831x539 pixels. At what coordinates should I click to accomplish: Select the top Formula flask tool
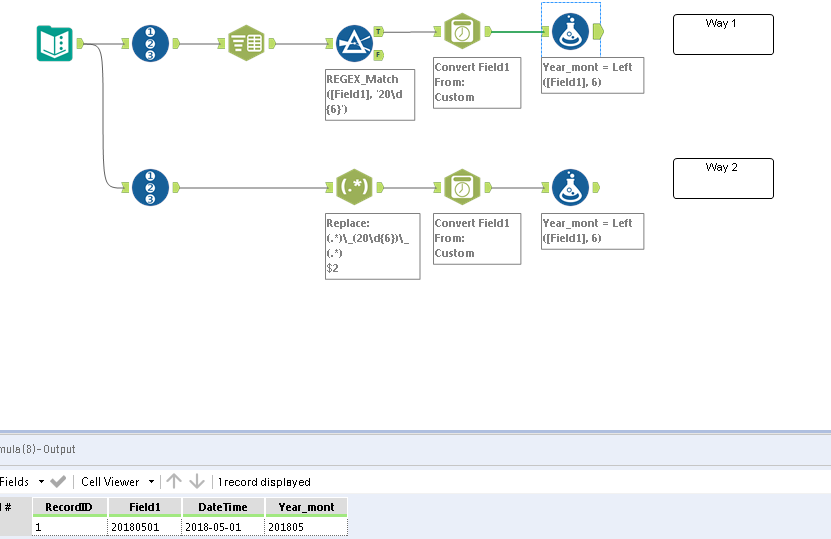tap(570, 31)
